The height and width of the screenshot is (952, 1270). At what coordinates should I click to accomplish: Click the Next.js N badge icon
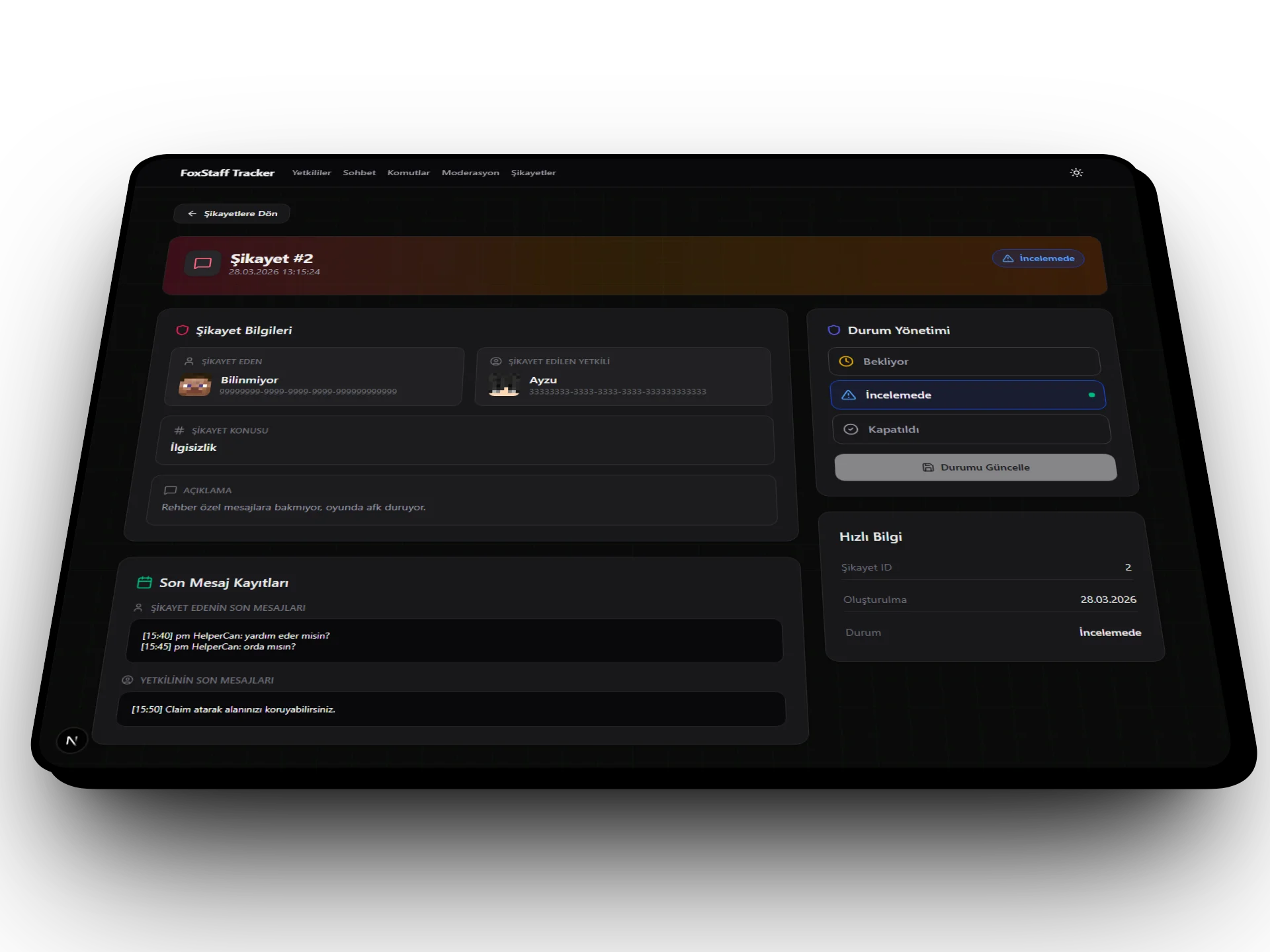click(x=72, y=740)
